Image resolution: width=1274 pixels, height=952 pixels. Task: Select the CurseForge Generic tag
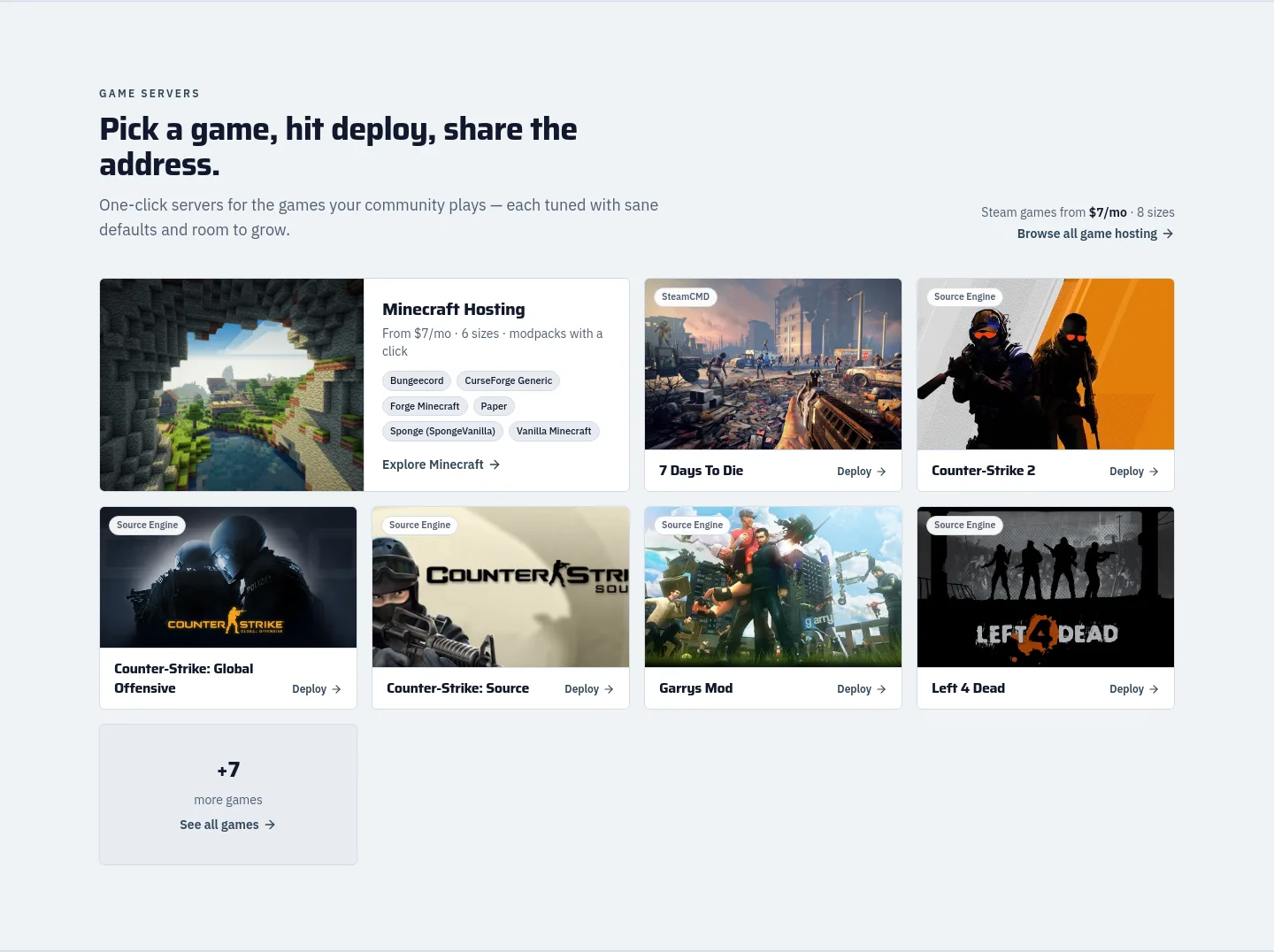click(x=509, y=381)
